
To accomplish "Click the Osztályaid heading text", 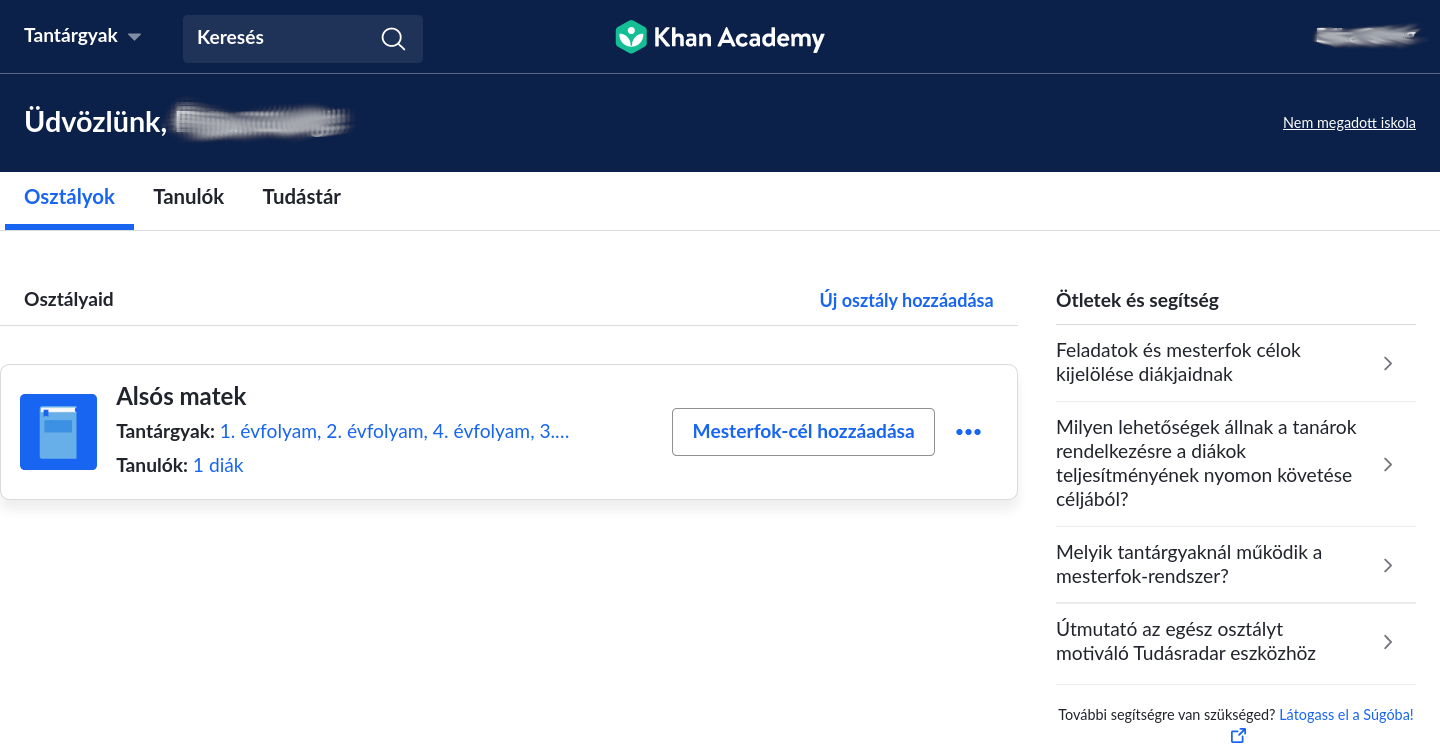I will [x=69, y=299].
